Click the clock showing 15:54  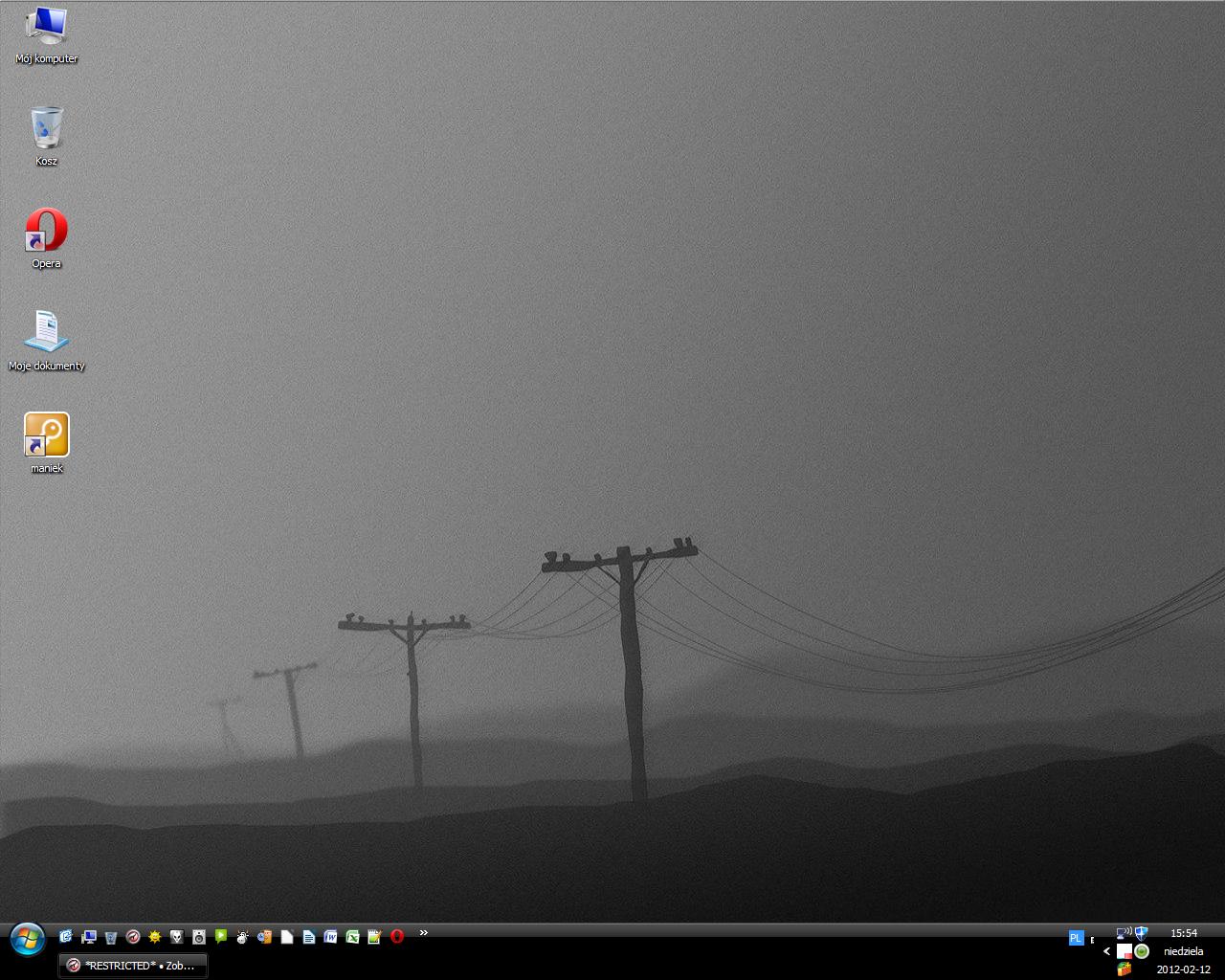click(x=1184, y=933)
